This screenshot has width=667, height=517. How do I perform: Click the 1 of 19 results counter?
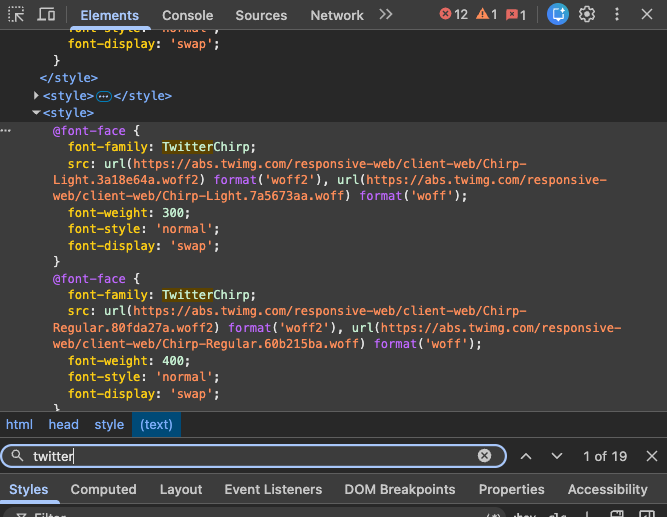pos(605,456)
